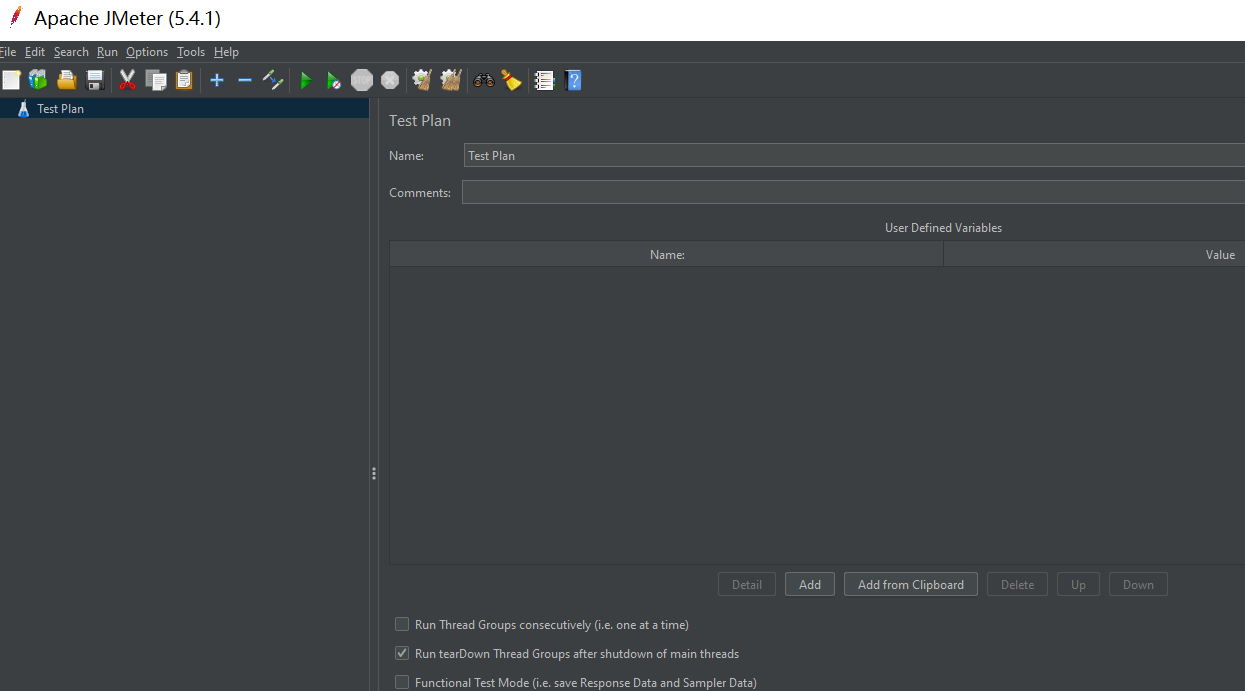
Task: Enable Functional Test Mode checkbox
Action: click(x=402, y=682)
